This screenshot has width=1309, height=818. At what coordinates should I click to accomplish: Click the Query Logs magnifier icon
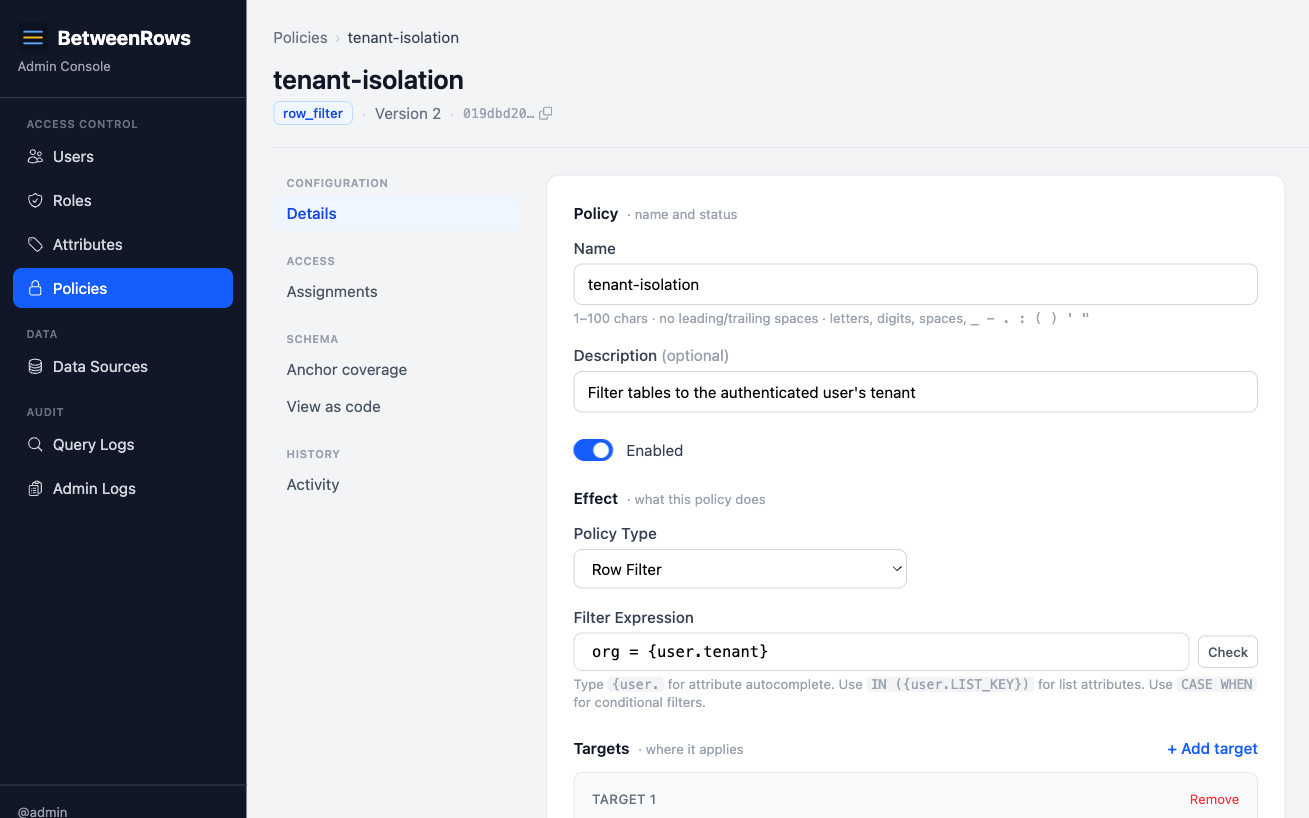(x=35, y=445)
